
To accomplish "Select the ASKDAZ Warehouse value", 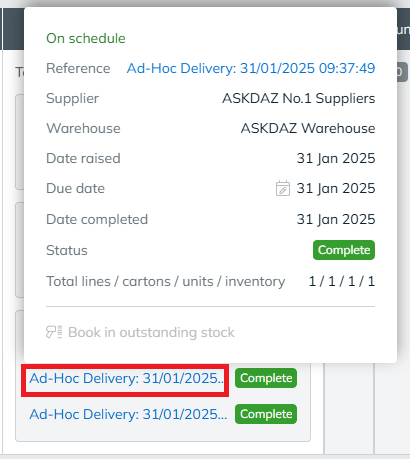I will [x=308, y=128].
